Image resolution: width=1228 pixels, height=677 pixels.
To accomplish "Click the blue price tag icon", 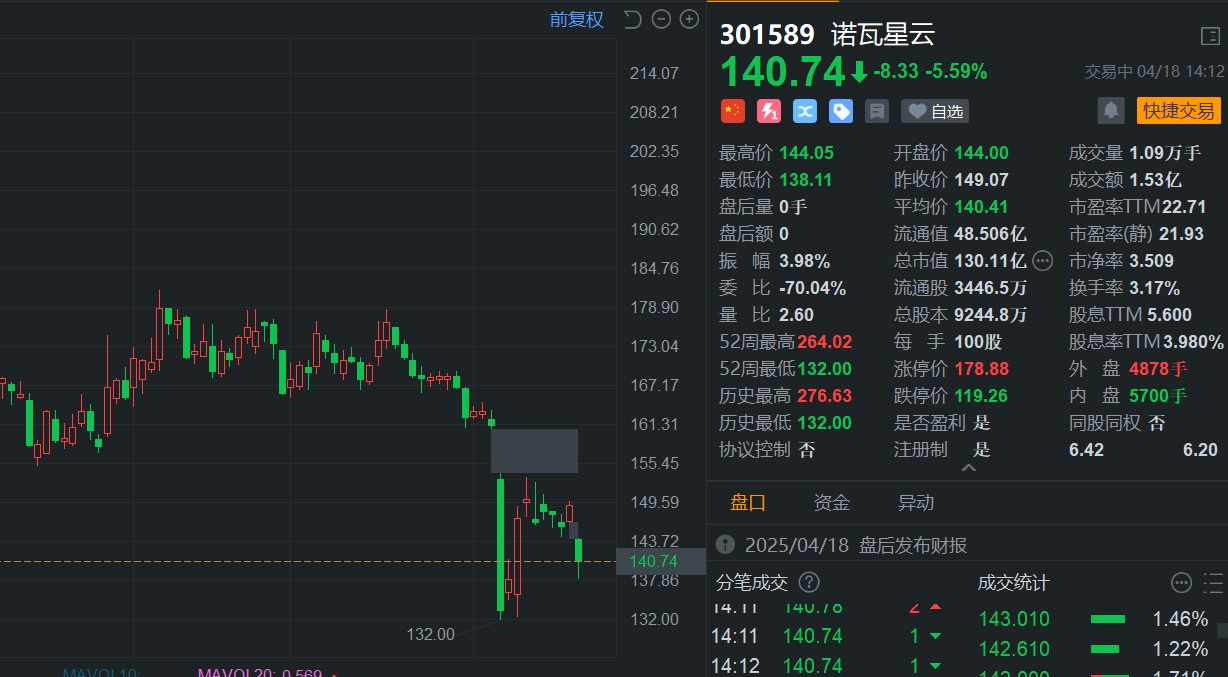I will point(841,111).
